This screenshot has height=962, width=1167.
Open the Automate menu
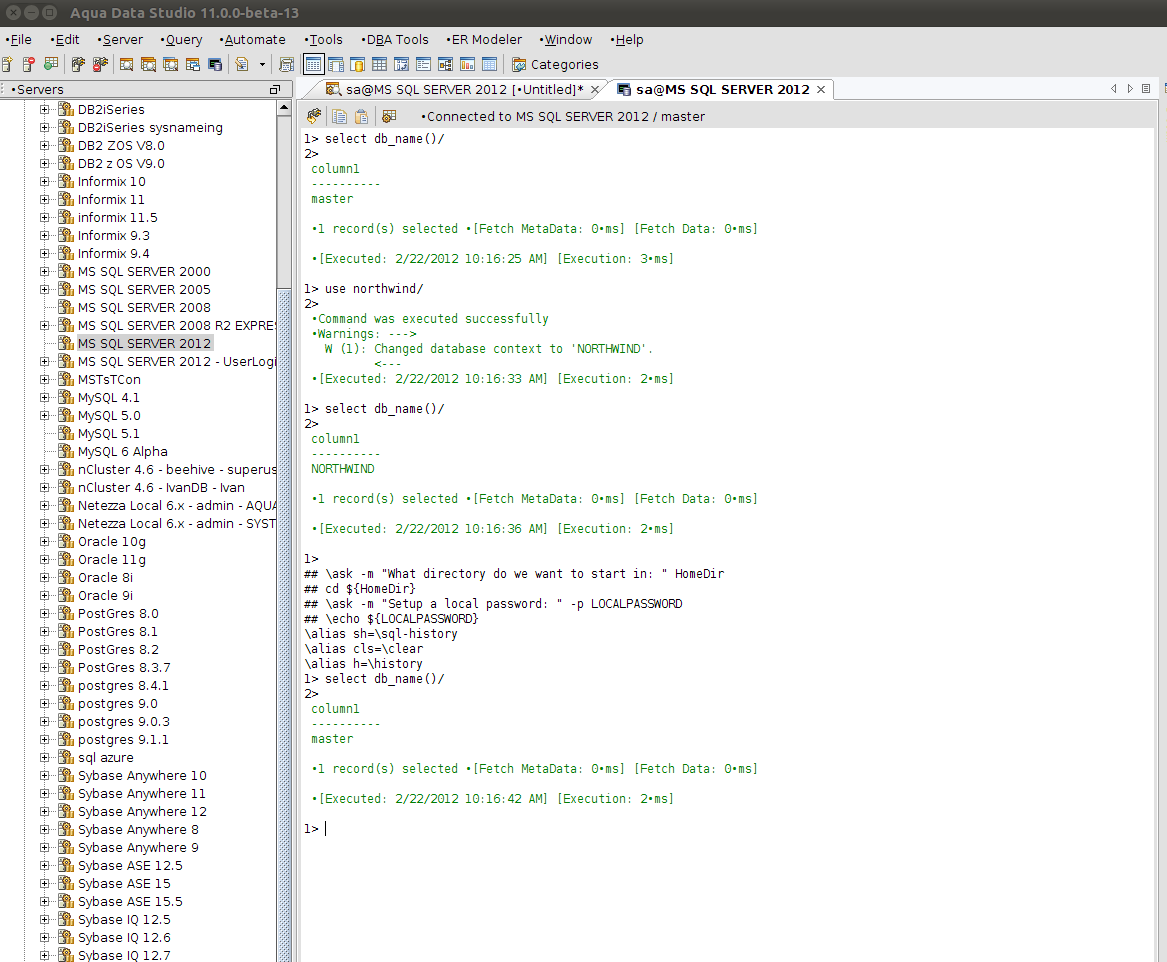point(252,39)
